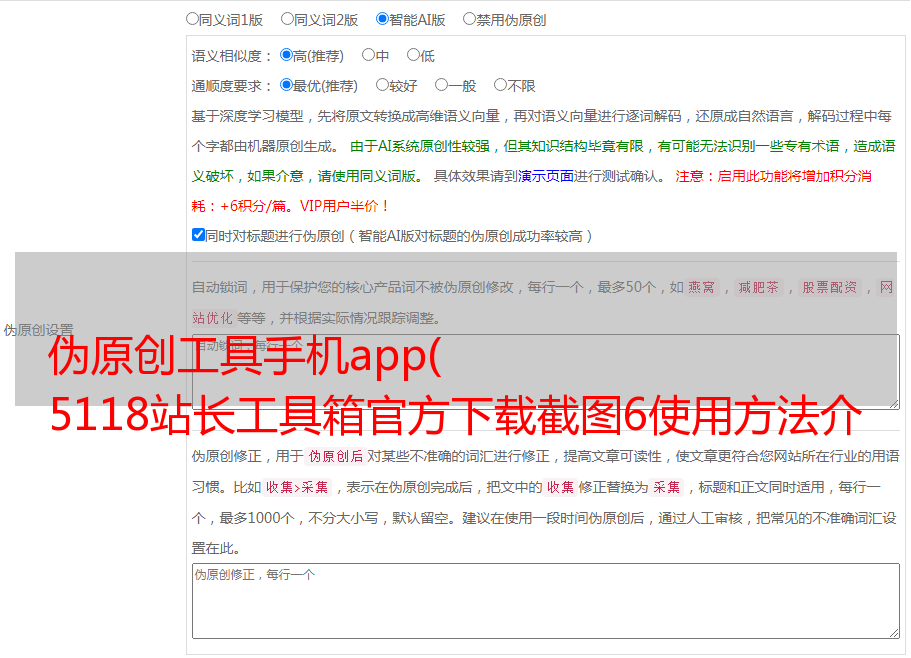This screenshot has height=658, width=911.
Task: Click the 伪原创修正 text area resize handle
Action: pyautogui.click(x=893, y=632)
